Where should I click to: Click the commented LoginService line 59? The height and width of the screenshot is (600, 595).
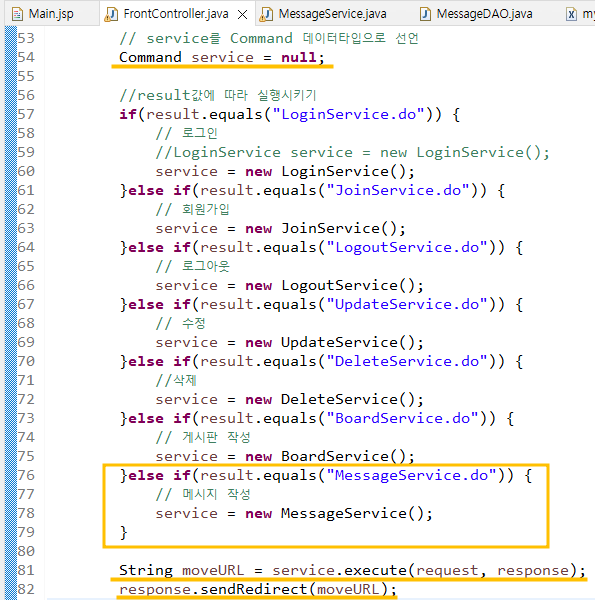(x=352, y=152)
